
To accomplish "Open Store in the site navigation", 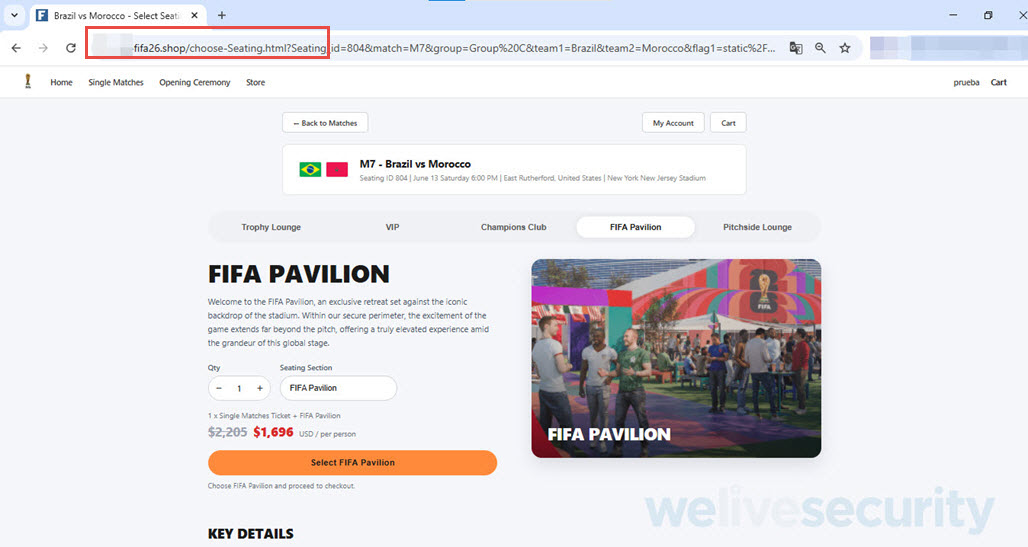I will pos(256,83).
